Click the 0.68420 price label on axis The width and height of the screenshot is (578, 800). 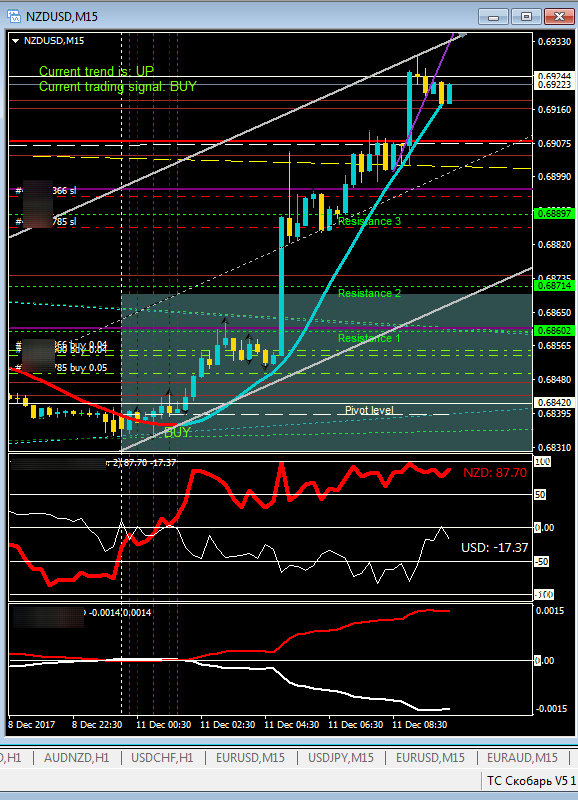pos(553,403)
